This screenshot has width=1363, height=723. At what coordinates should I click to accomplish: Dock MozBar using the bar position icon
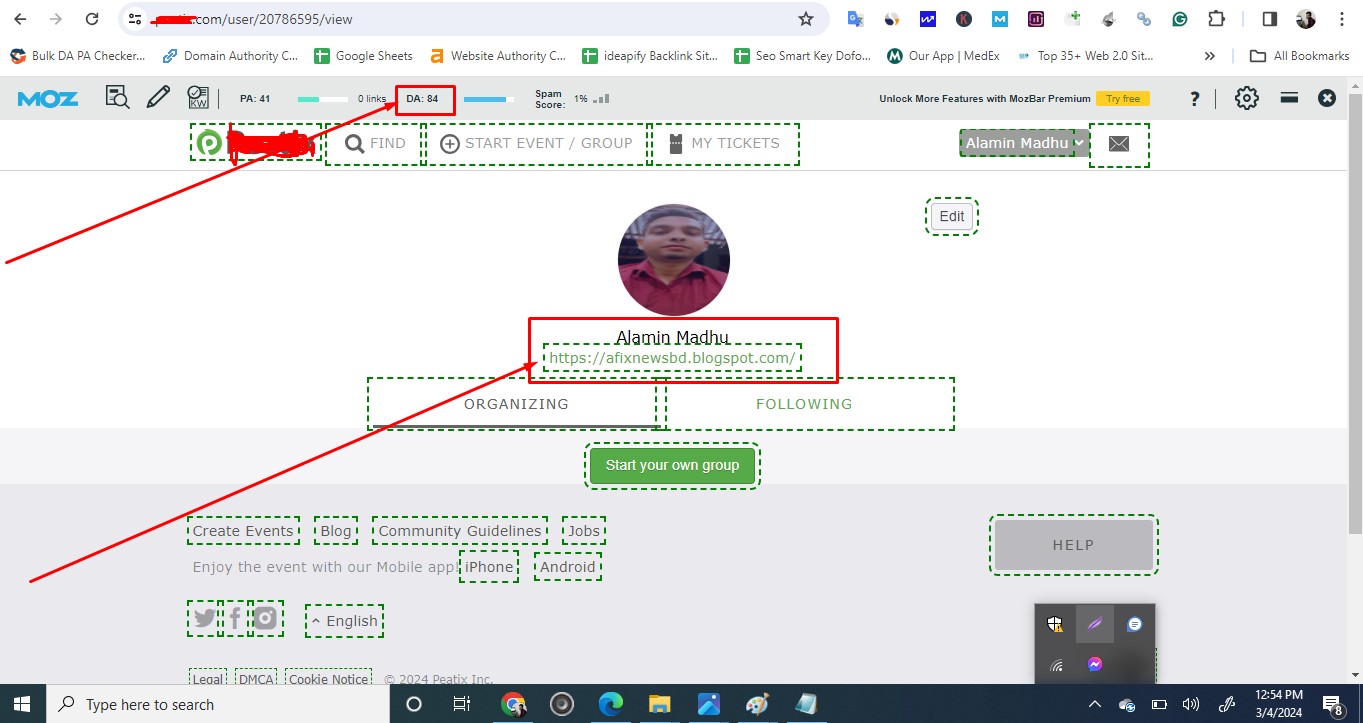[x=1289, y=97]
